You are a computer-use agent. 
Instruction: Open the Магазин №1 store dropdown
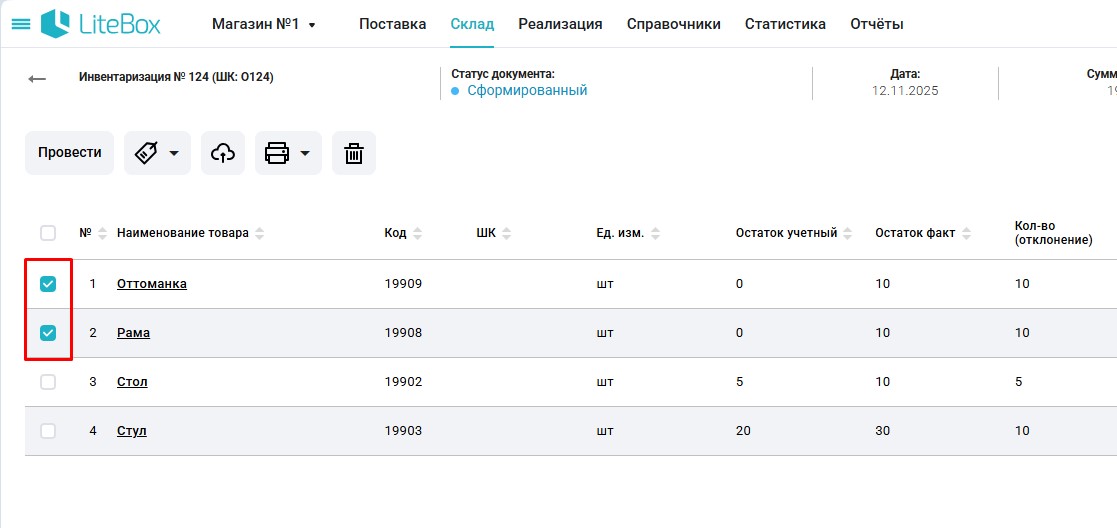(264, 24)
